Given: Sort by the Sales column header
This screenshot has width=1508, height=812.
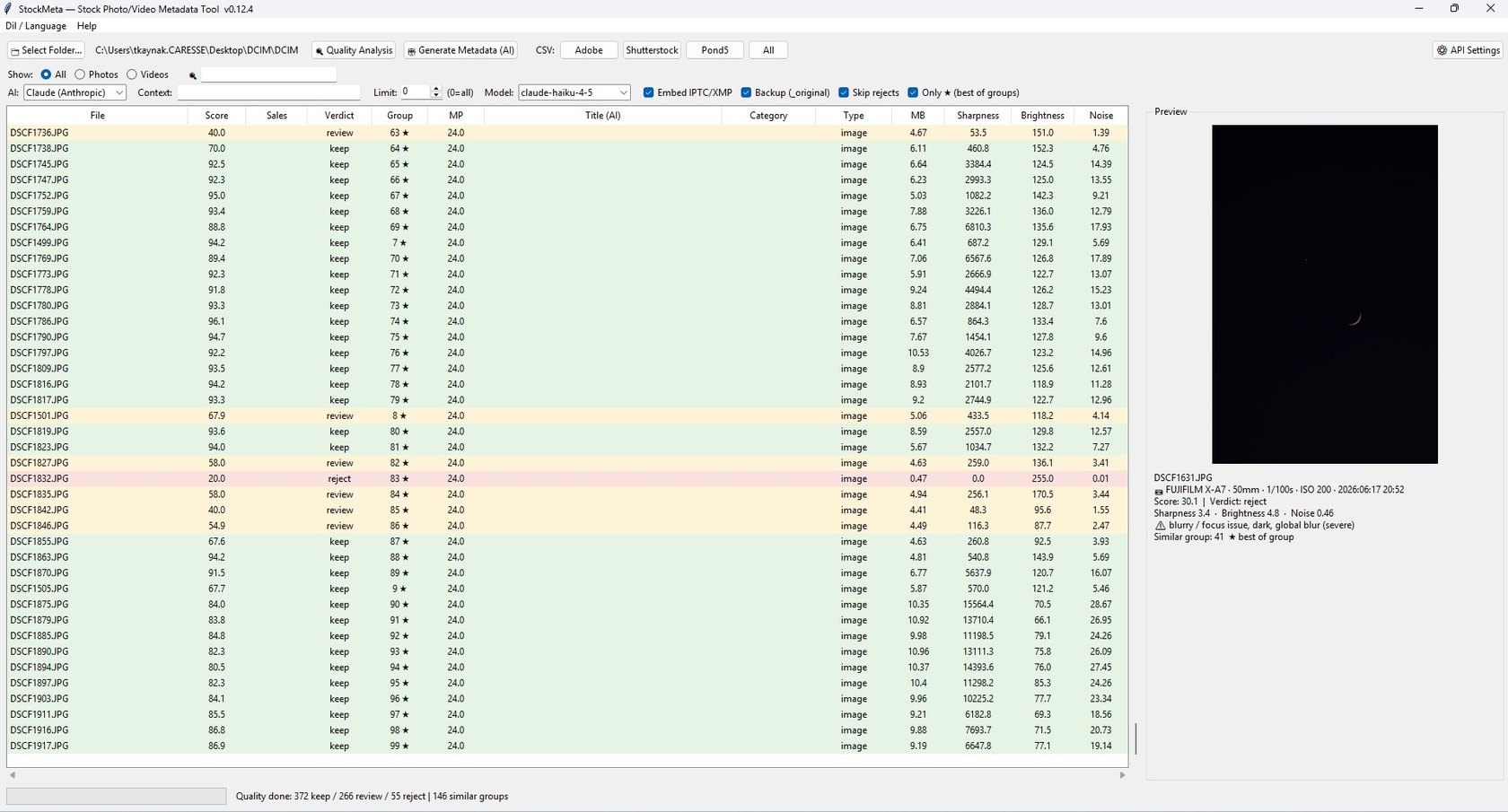Looking at the screenshot, I should (x=276, y=116).
